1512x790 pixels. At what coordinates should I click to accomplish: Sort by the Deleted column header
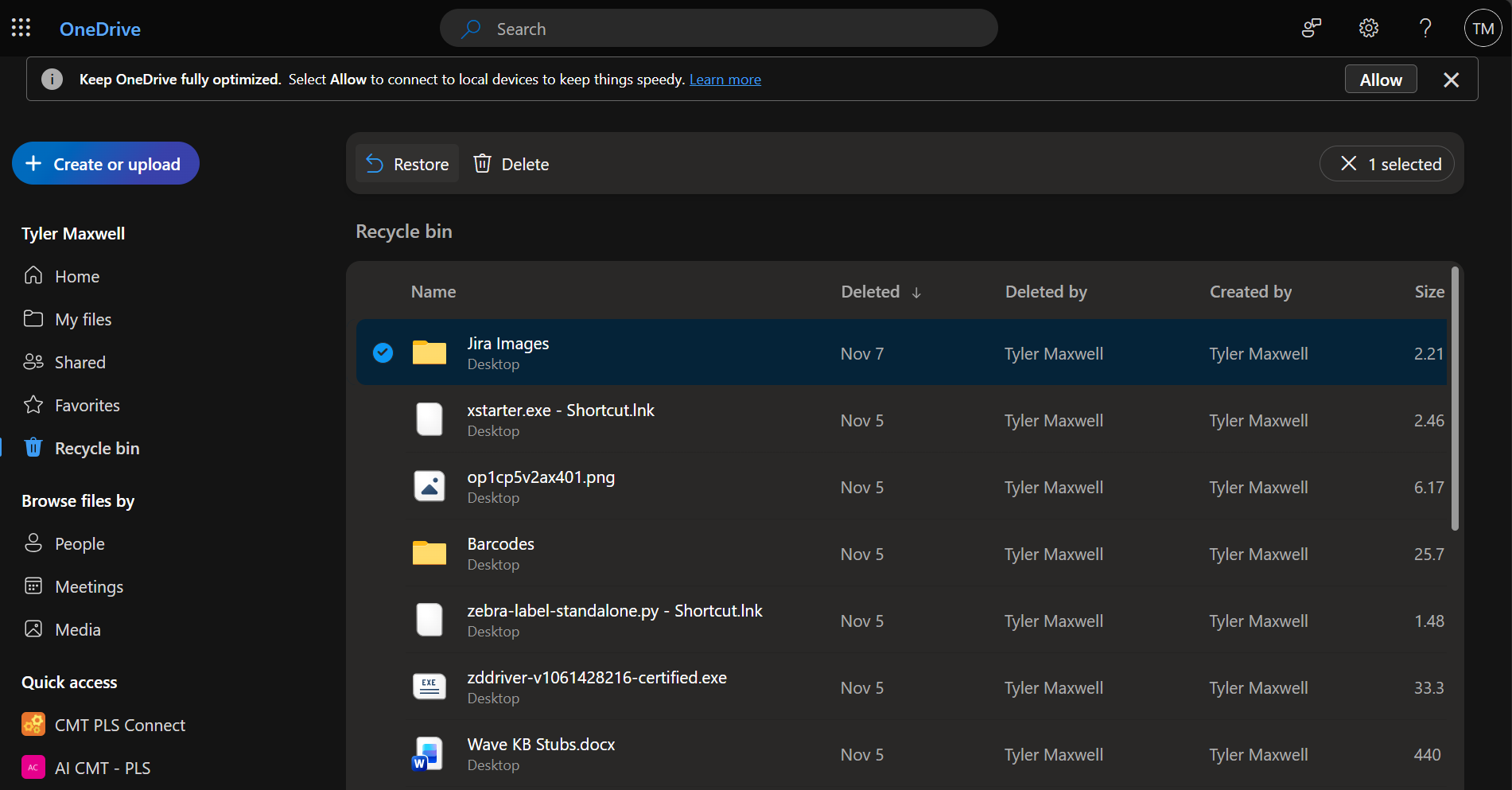point(871,292)
